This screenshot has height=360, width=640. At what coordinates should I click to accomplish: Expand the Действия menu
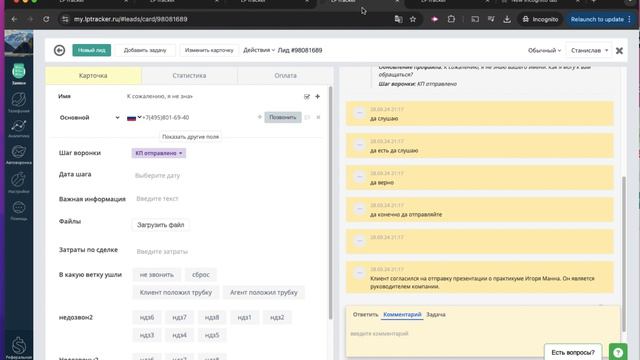pos(259,50)
